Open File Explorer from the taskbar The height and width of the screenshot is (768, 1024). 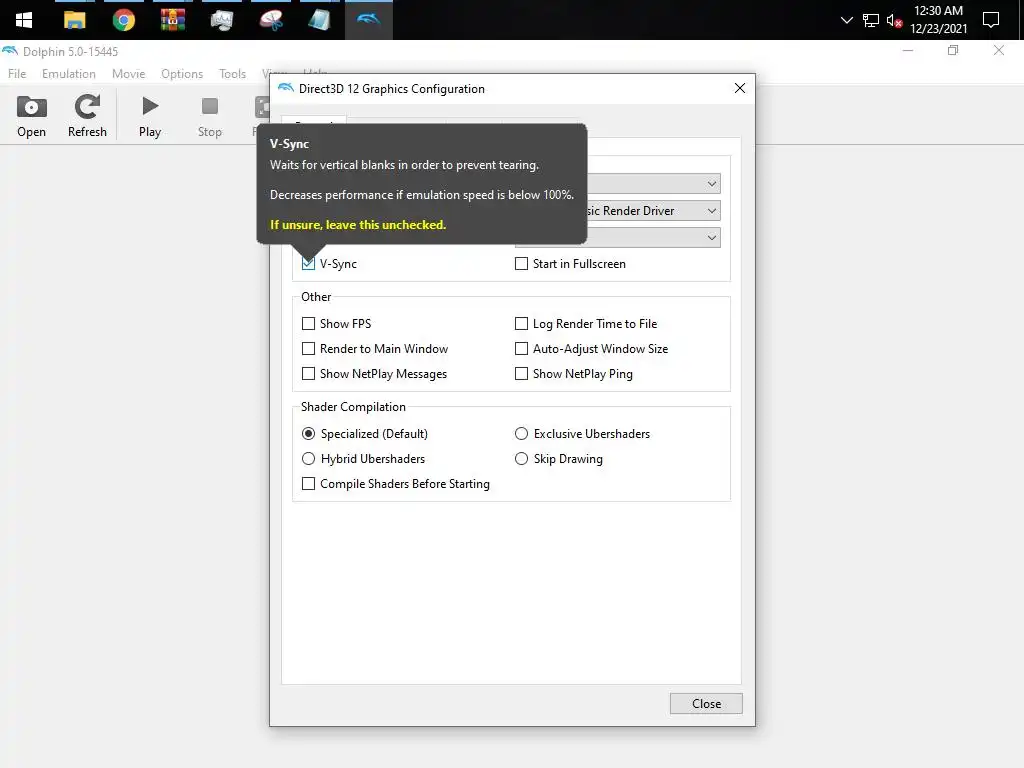pos(74,20)
